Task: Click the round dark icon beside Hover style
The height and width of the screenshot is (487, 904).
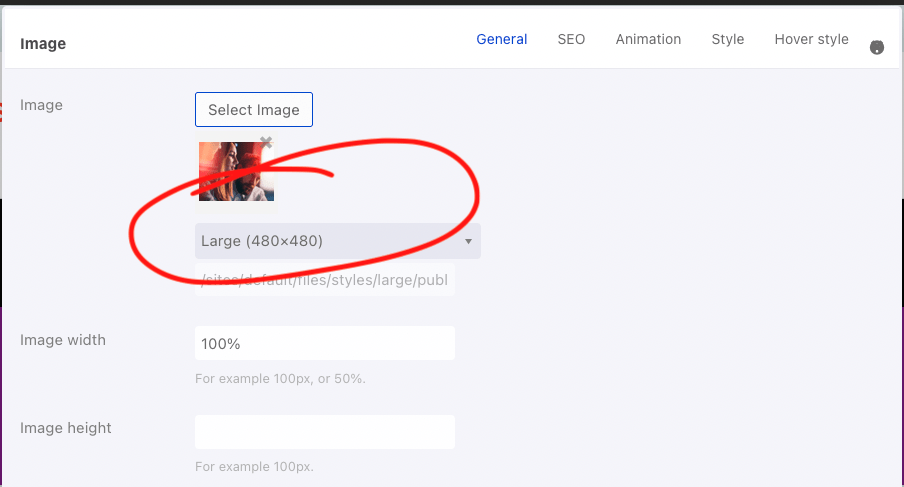Action: [x=876, y=47]
